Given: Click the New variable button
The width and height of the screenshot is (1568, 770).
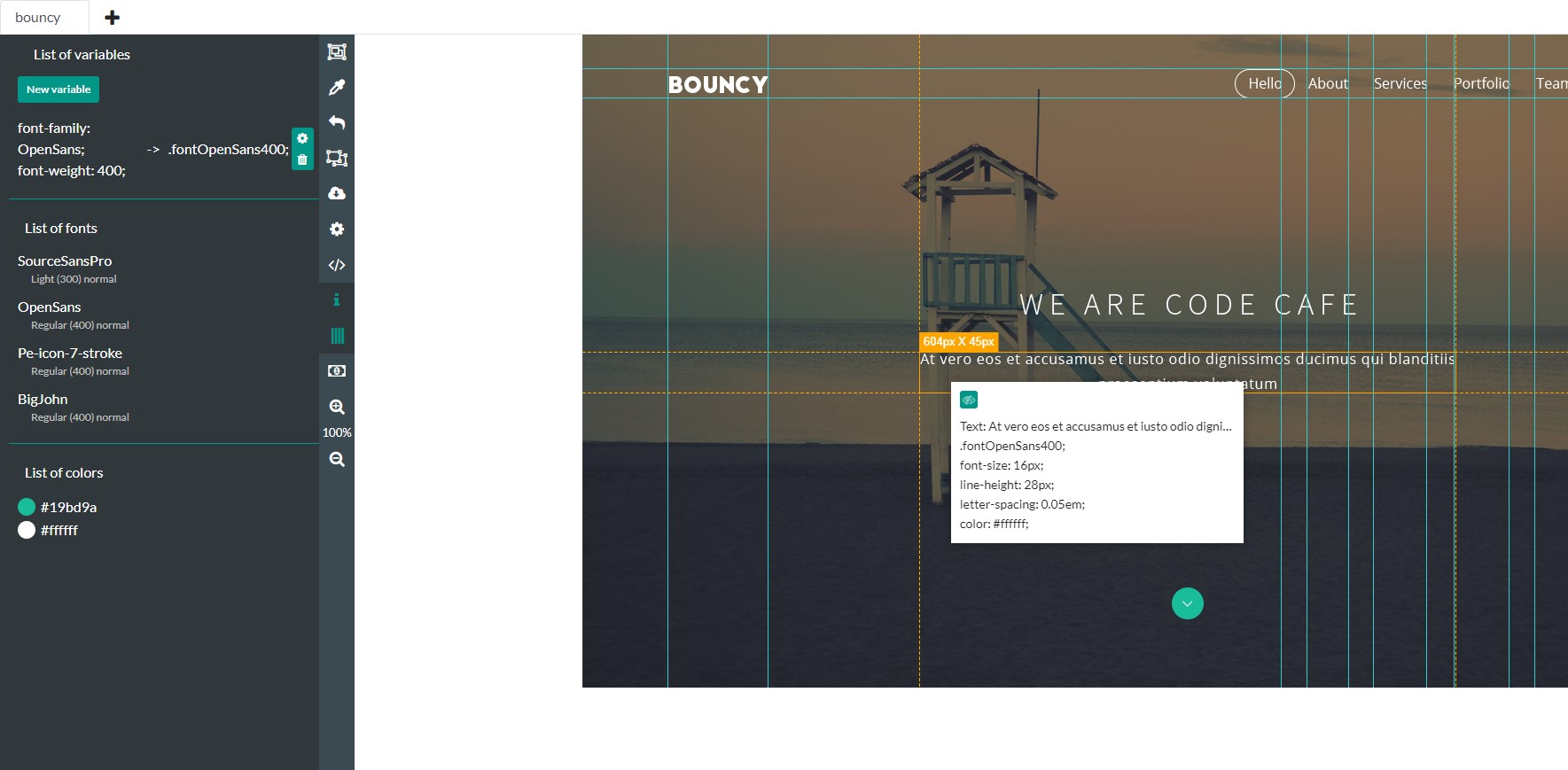Looking at the screenshot, I should tap(59, 89).
